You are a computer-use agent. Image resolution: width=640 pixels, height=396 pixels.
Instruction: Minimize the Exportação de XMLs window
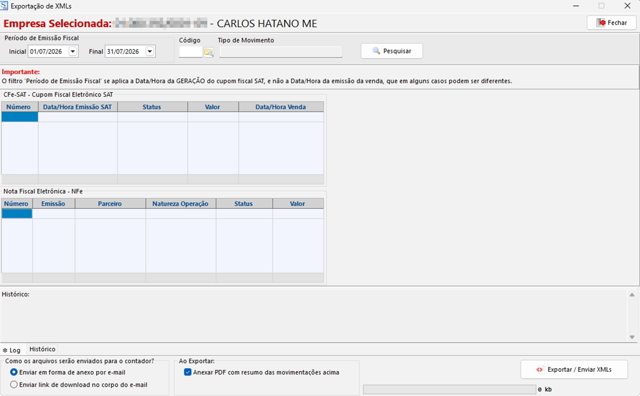click(576, 6)
